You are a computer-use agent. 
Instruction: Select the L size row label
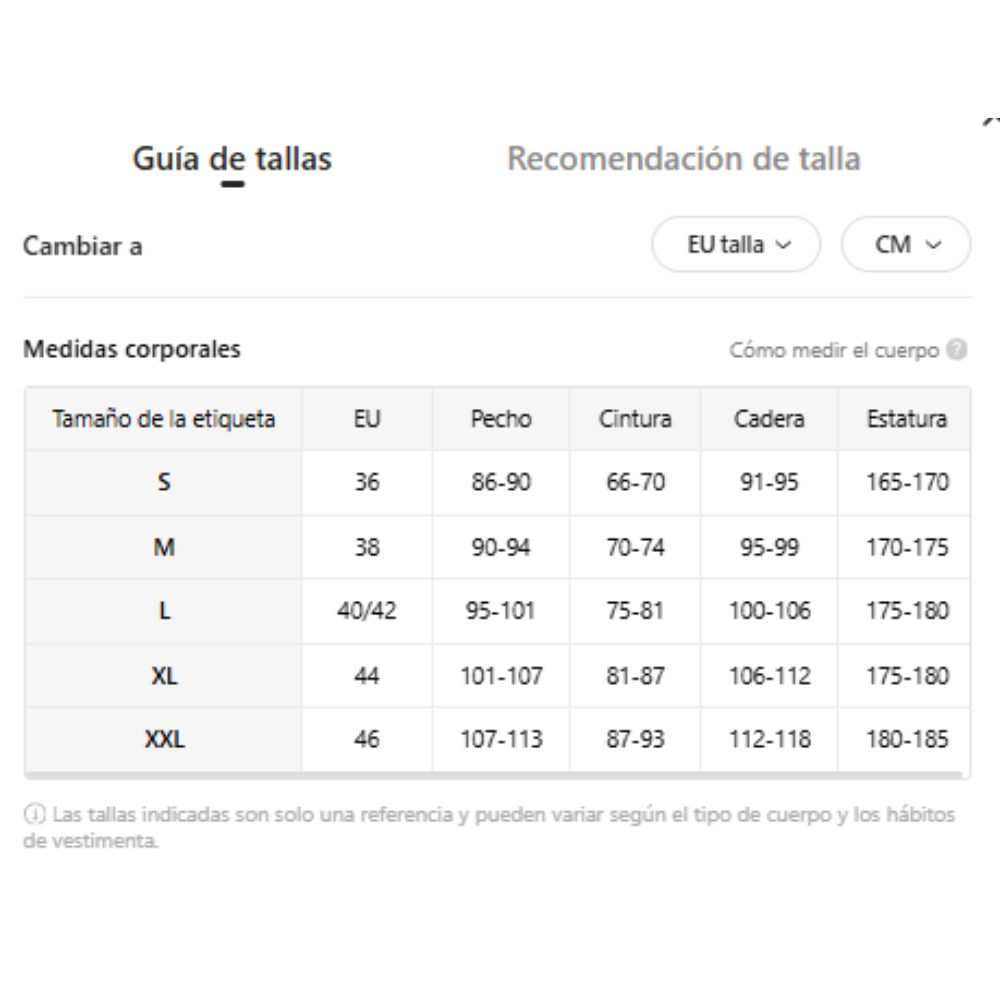pos(164,611)
